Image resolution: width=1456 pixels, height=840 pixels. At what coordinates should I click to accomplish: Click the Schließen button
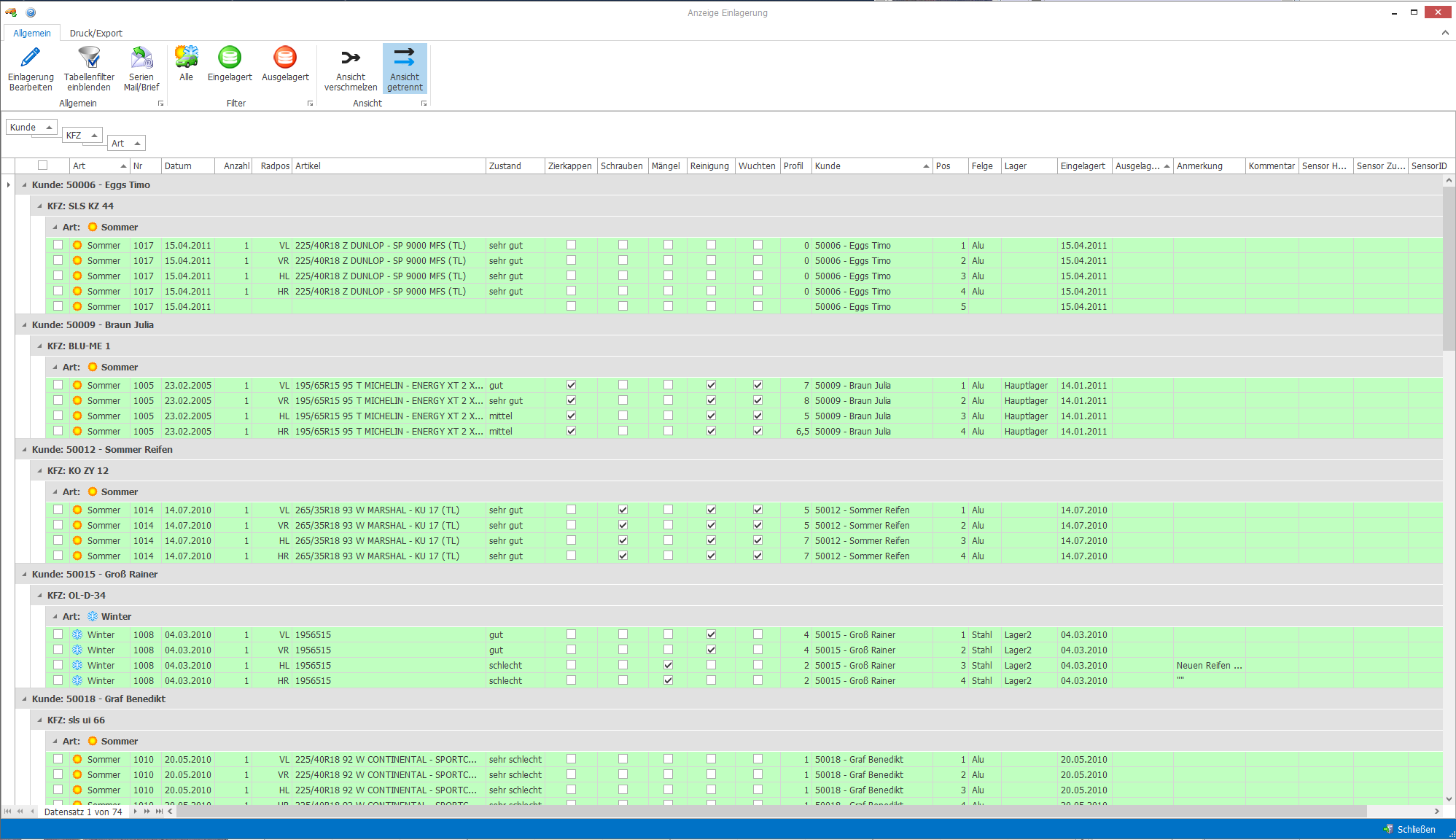pos(1410,829)
